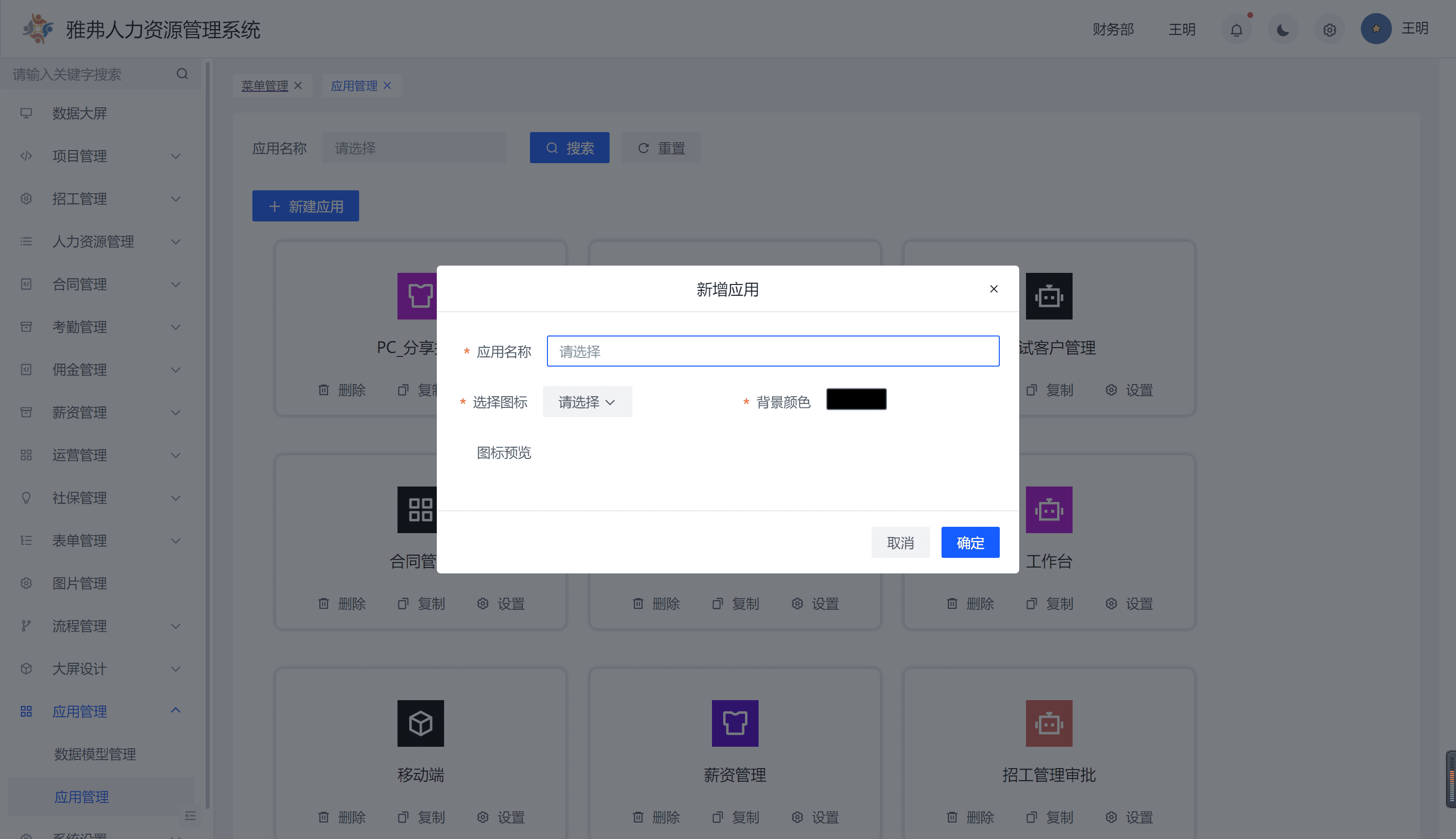
Task: Open 图片管理 in sidebar
Action: (101, 583)
